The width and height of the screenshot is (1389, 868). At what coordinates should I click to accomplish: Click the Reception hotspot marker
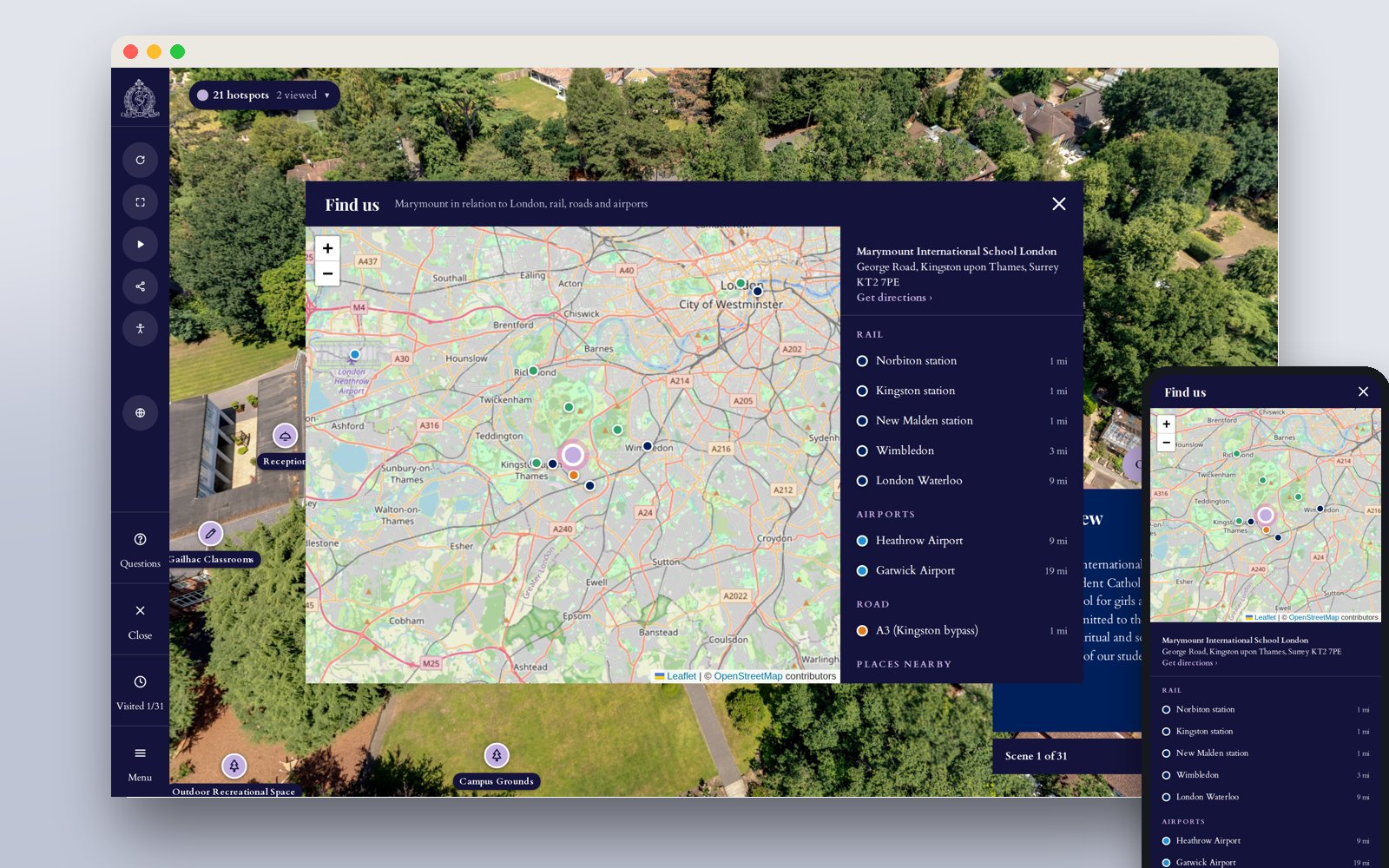coord(286,436)
